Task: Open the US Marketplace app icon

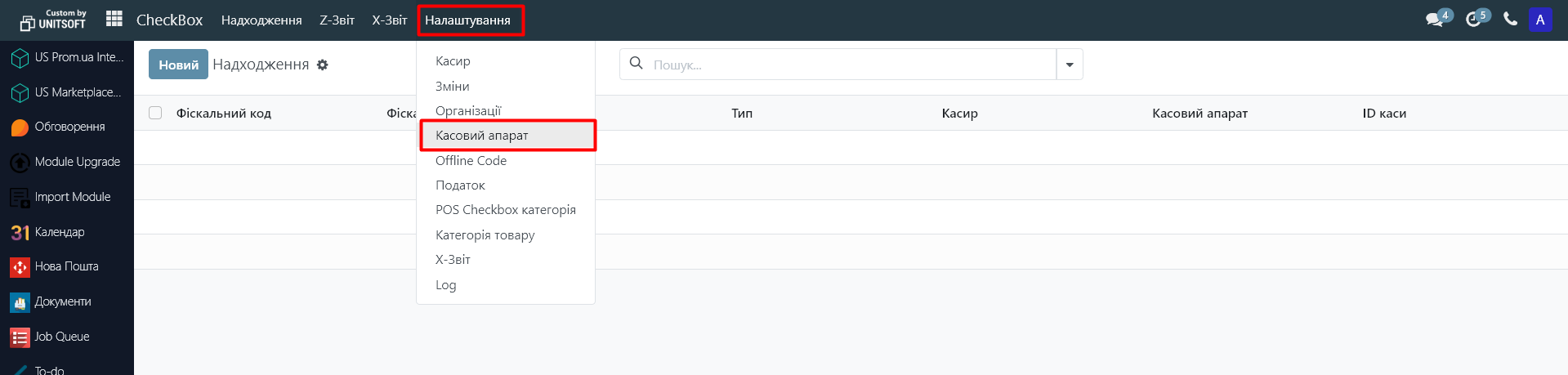Action: [20, 93]
